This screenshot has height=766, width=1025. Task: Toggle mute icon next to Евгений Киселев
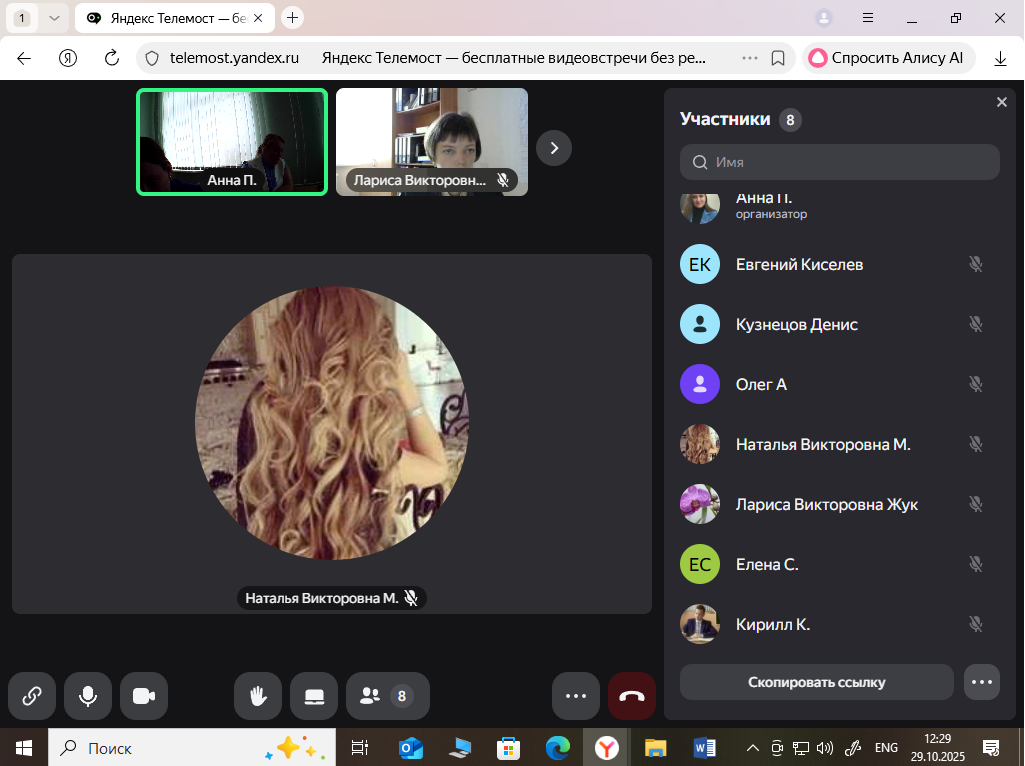point(976,264)
